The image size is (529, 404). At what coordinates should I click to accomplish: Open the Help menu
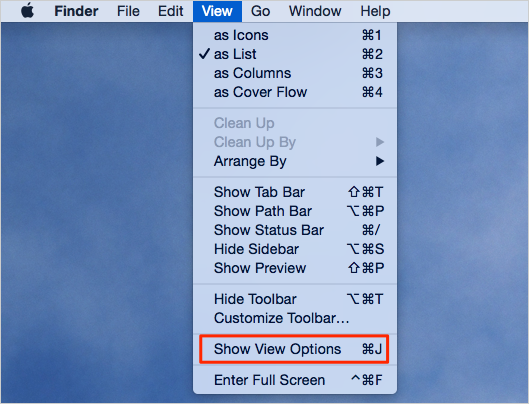pos(375,11)
